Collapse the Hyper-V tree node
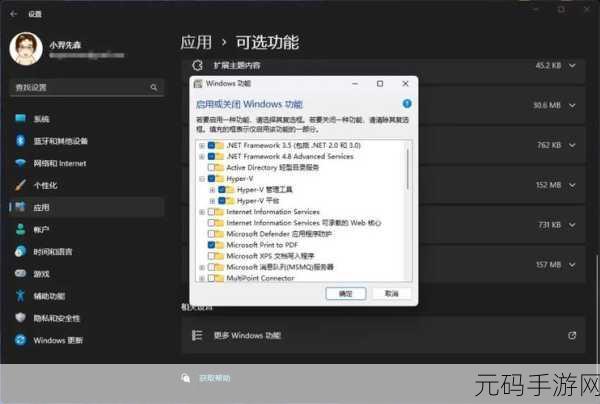The image size is (600, 404). tap(202, 179)
